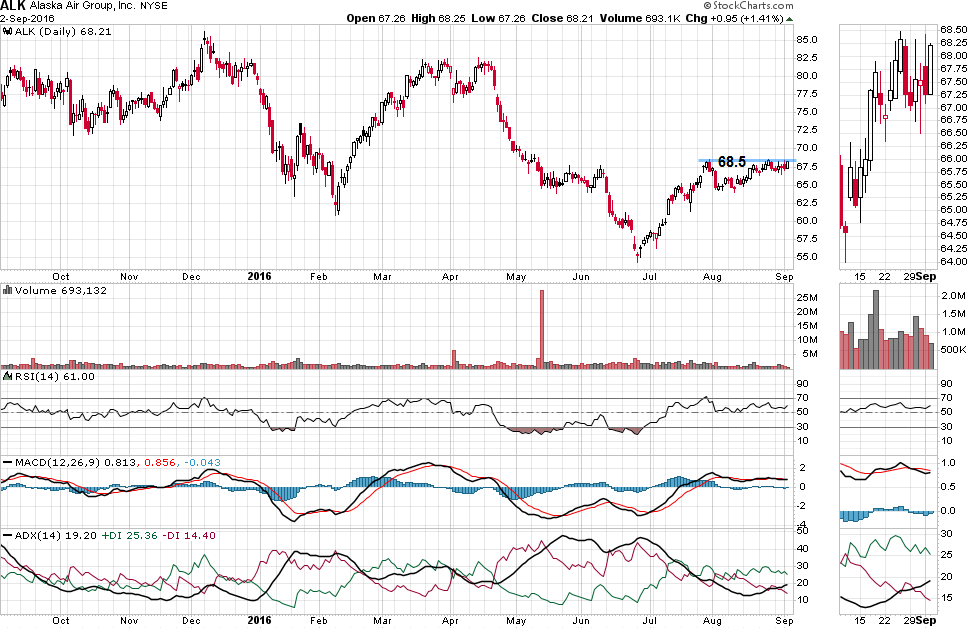
Task: Click the blue -0.043 MACD histogram value
Action: (x=202, y=462)
